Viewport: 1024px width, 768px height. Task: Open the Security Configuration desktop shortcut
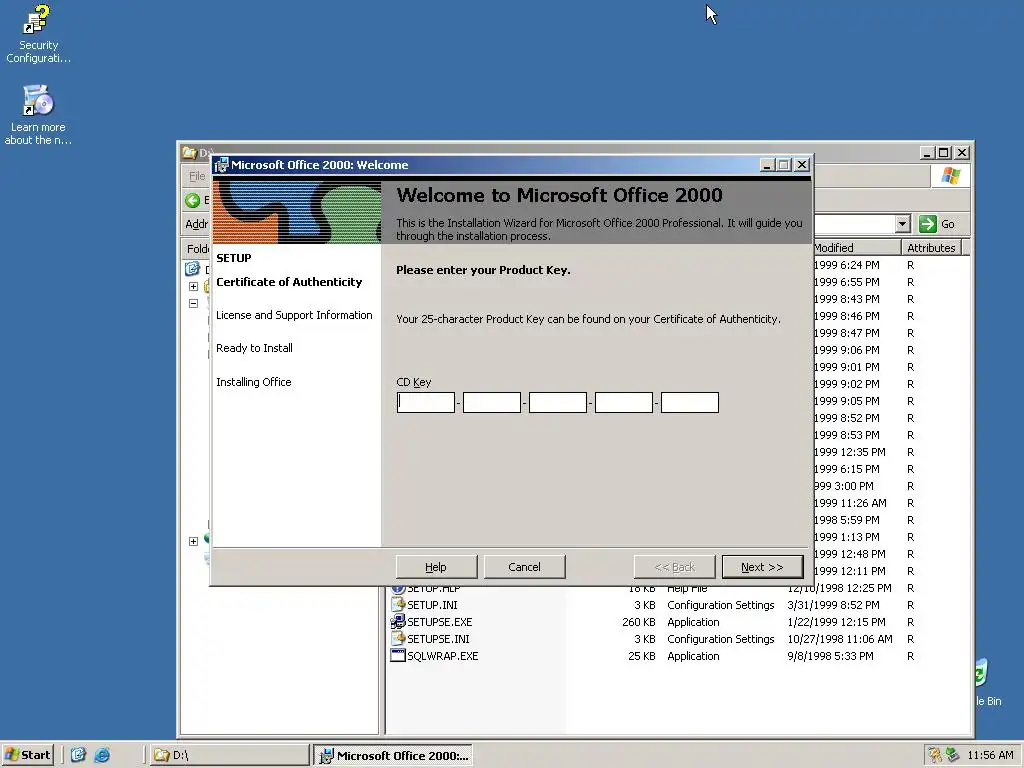click(38, 34)
